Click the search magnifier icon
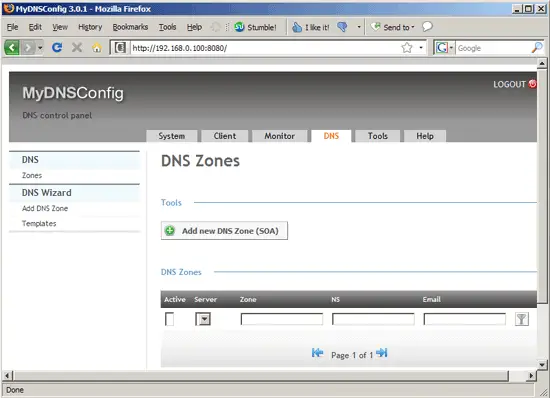 tap(537, 47)
